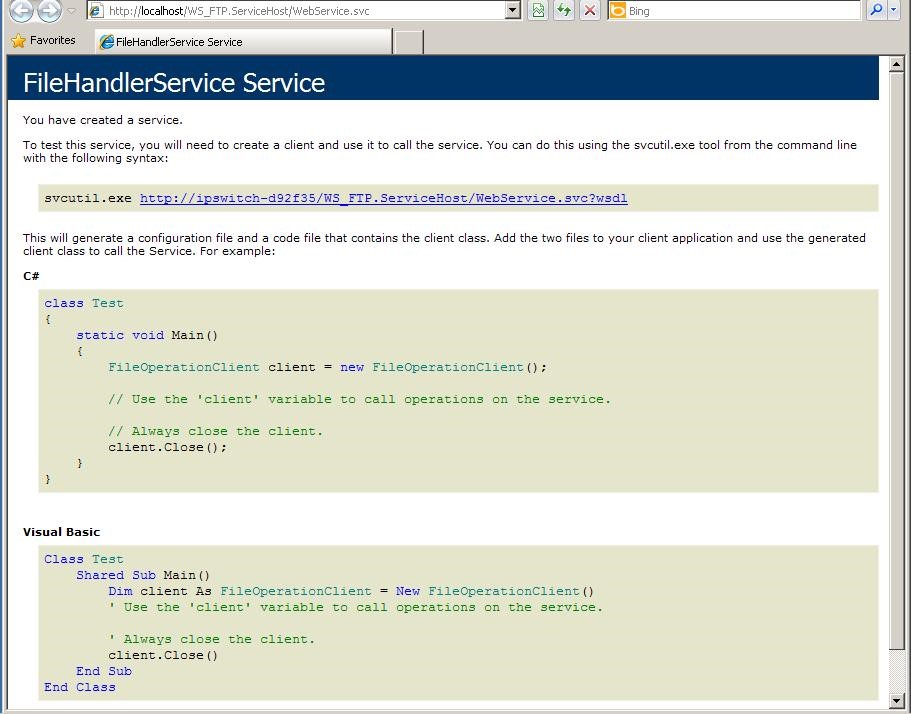The width and height of the screenshot is (911, 714).
Task: Click the scrollbar down arrow
Action: tap(897, 700)
